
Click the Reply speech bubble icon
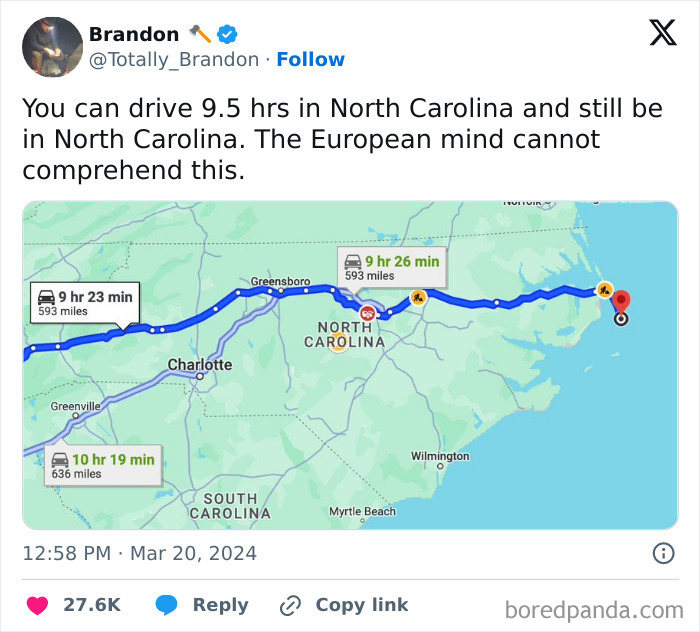(x=167, y=605)
